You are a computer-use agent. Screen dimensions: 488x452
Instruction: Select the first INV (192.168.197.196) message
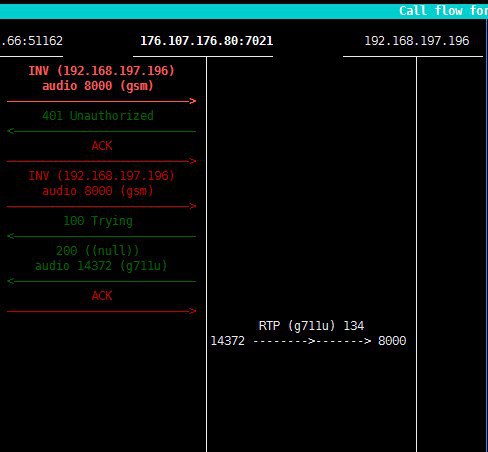101,71
